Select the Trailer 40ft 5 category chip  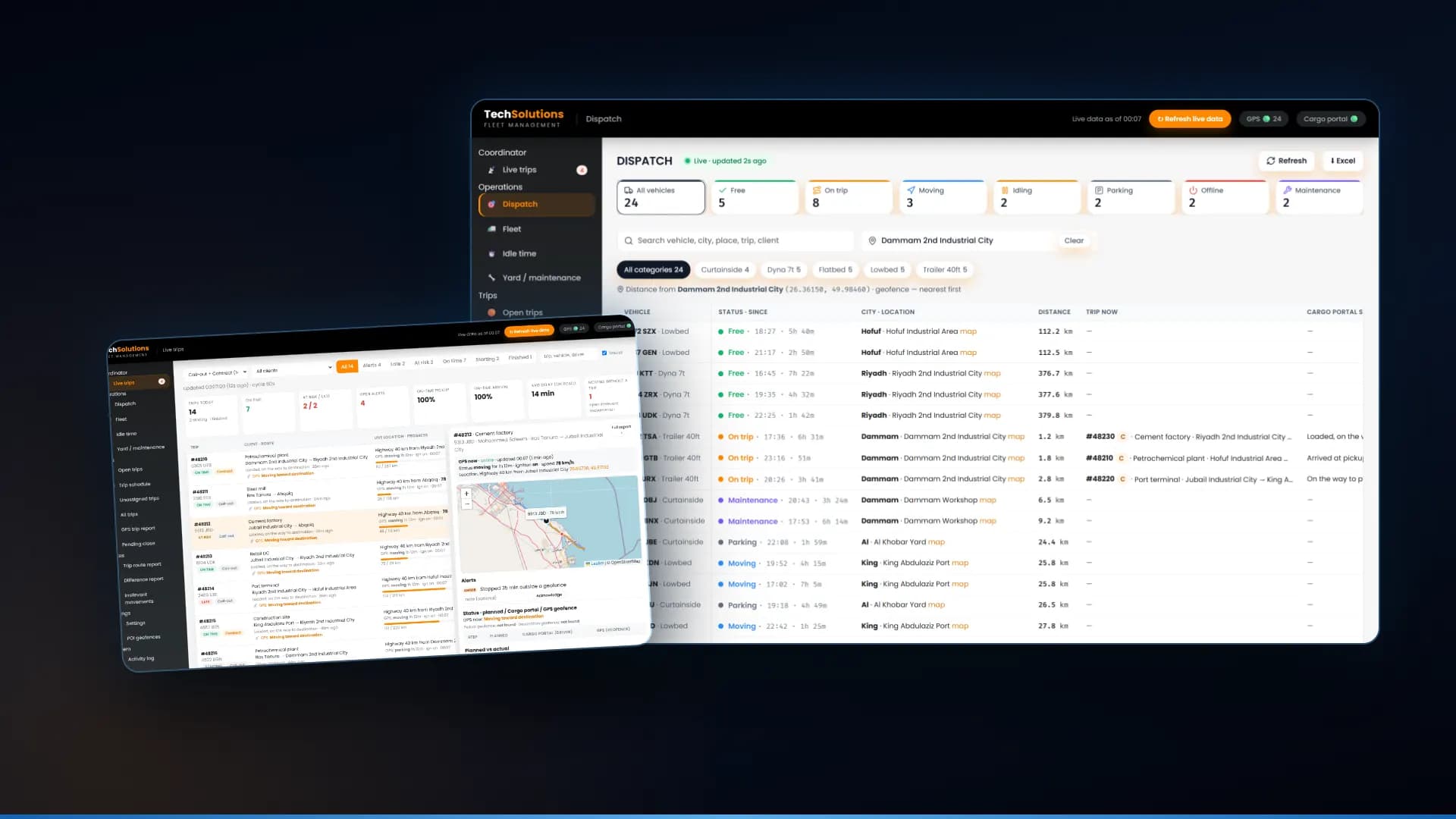coord(944,270)
